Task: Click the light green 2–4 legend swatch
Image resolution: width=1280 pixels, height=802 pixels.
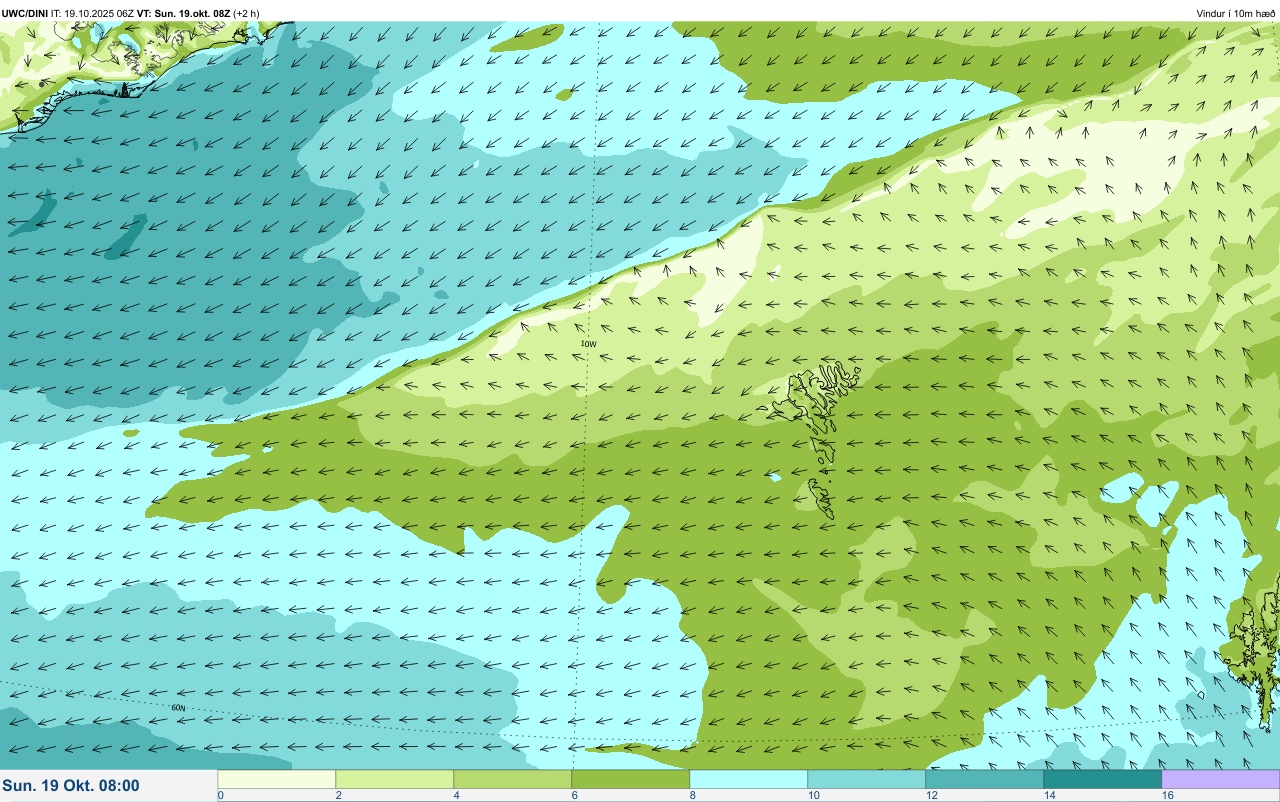Action: (394, 779)
